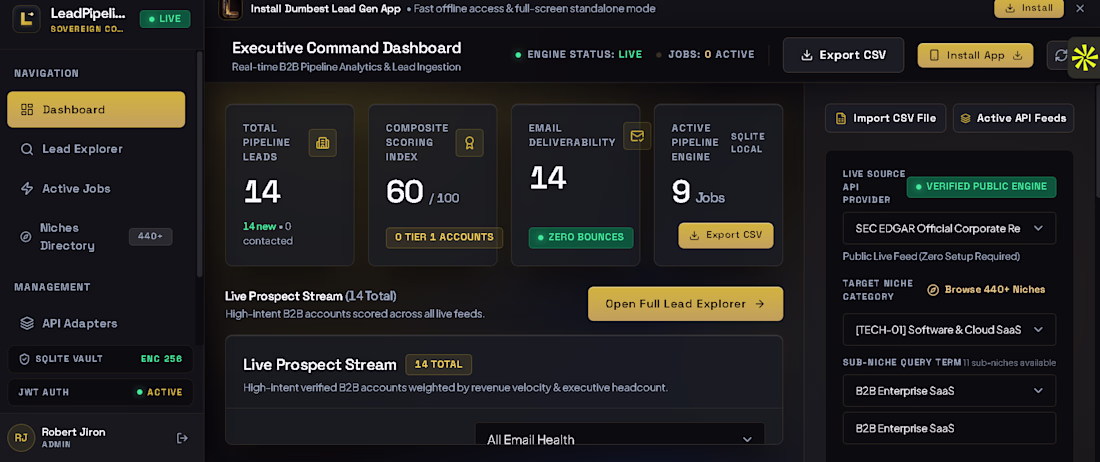Click the Niches Directory compass icon

point(25,237)
